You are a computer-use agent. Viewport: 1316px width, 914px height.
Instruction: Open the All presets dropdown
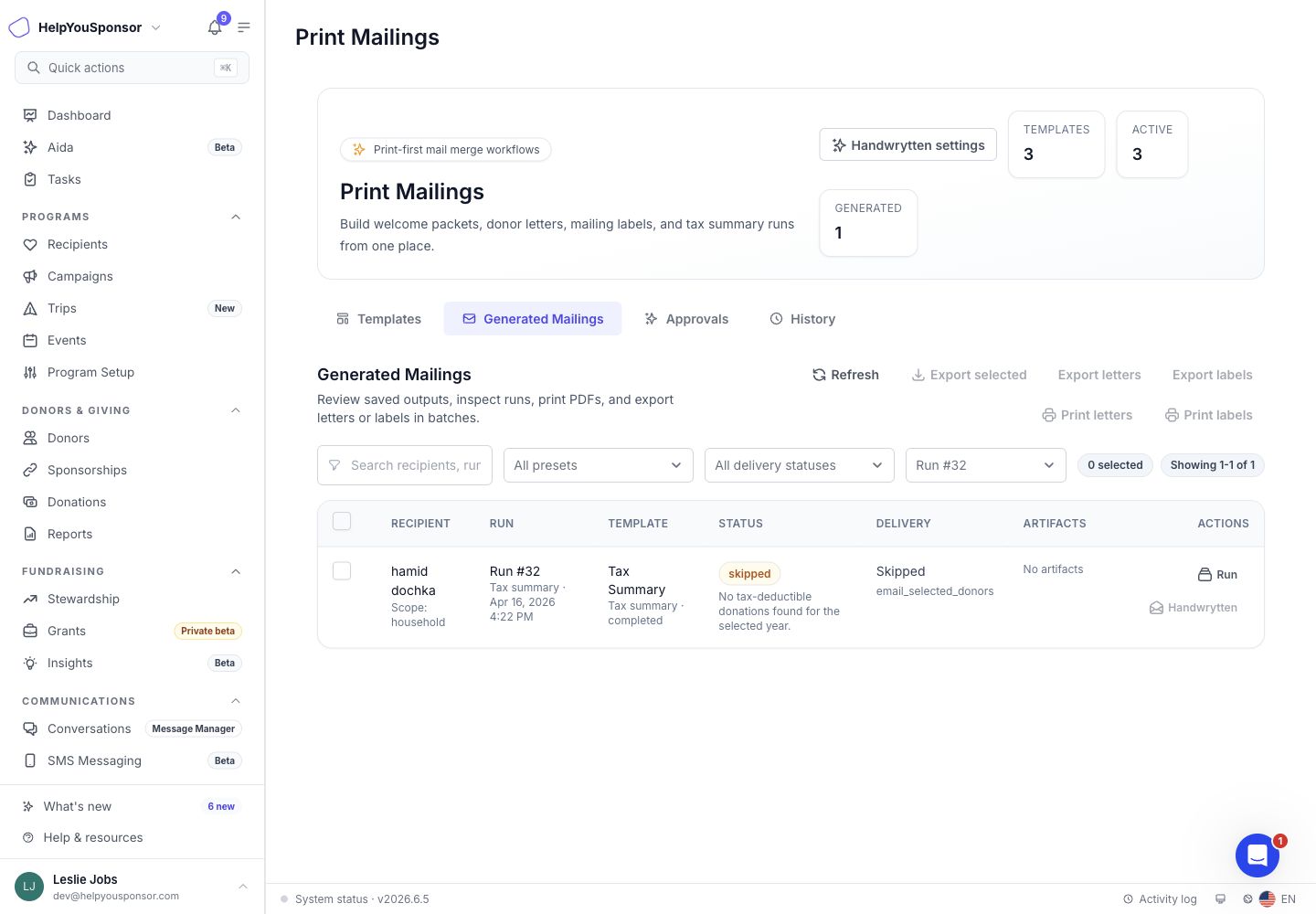599,465
